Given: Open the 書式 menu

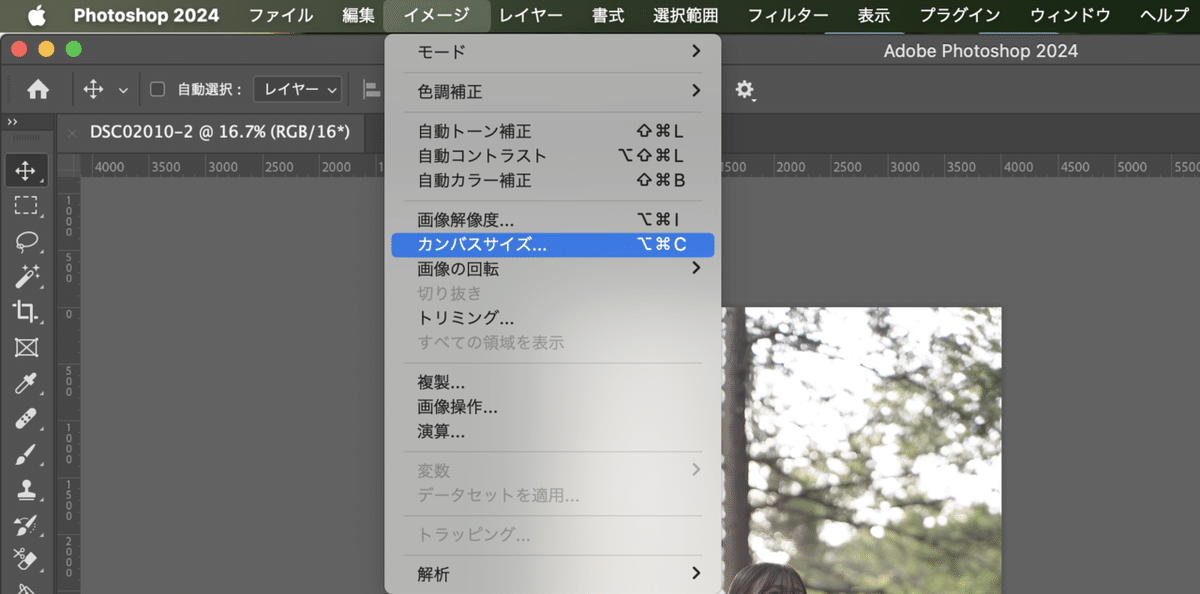Looking at the screenshot, I should pos(608,15).
